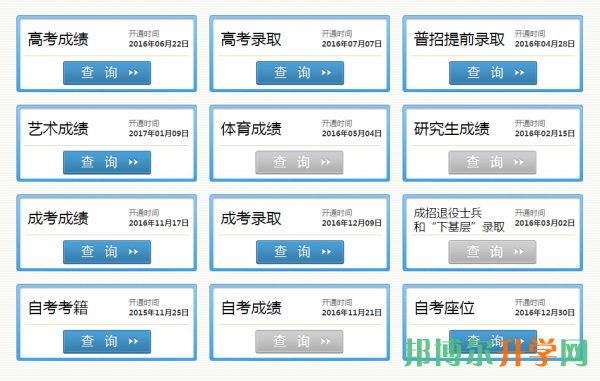Click the date 2016年03月02日
The width and height of the screenshot is (600, 381).
pyautogui.click(x=545, y=223)
